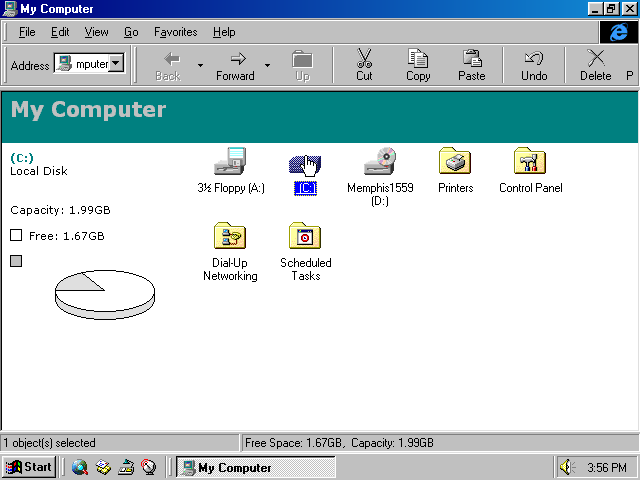Minimize the My Computer window
The width and height of the screenshot is (640, 480).
[595, 9]
